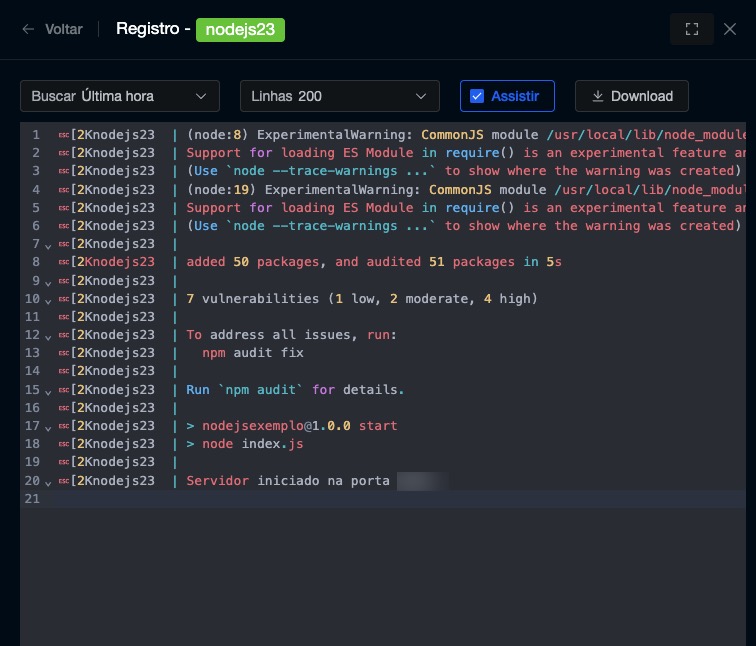
Task: Uncheck the Assistir checkbox
Action: tap(477, 96)
